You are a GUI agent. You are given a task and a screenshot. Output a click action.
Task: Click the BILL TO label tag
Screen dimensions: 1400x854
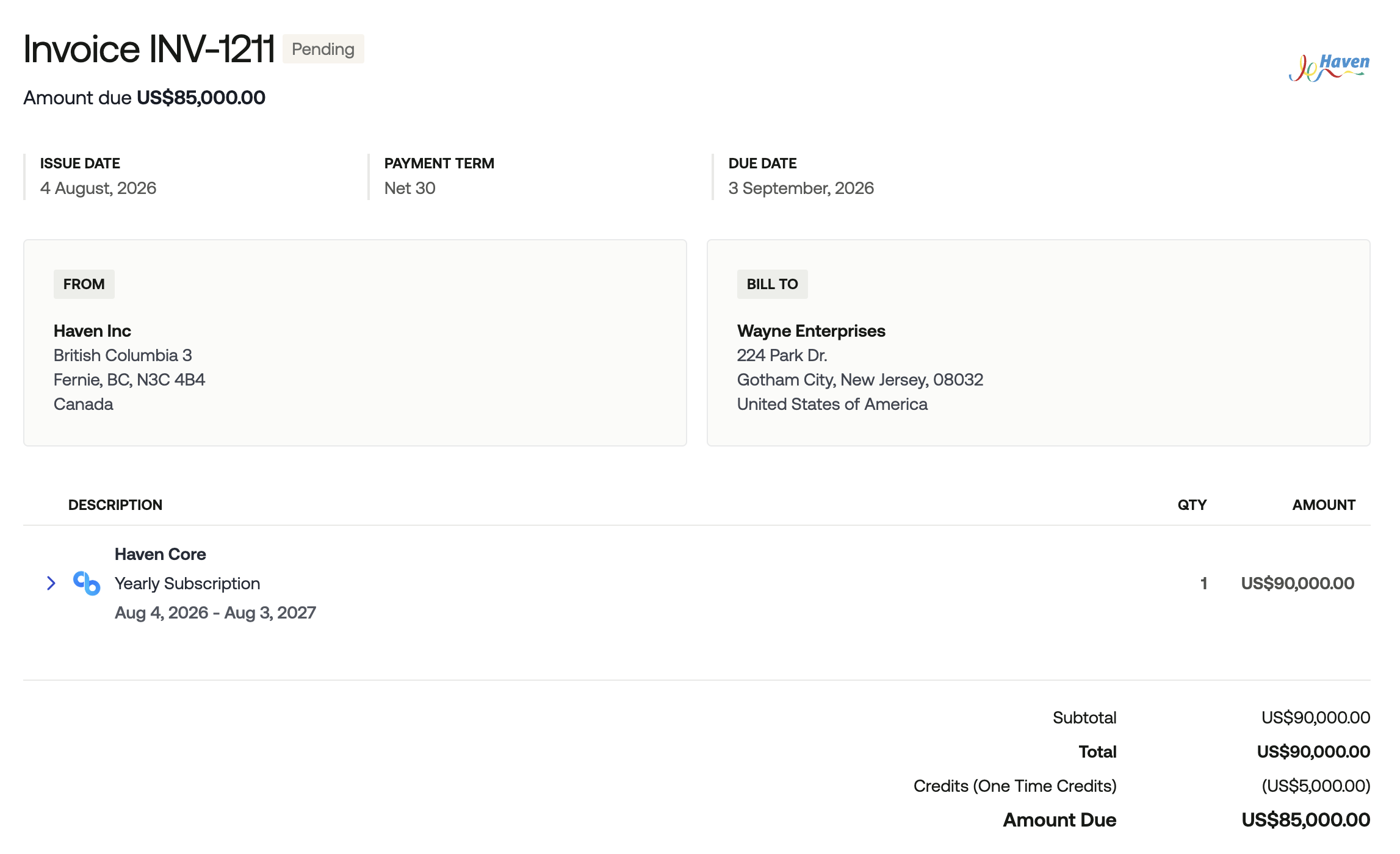click(772, 284)
